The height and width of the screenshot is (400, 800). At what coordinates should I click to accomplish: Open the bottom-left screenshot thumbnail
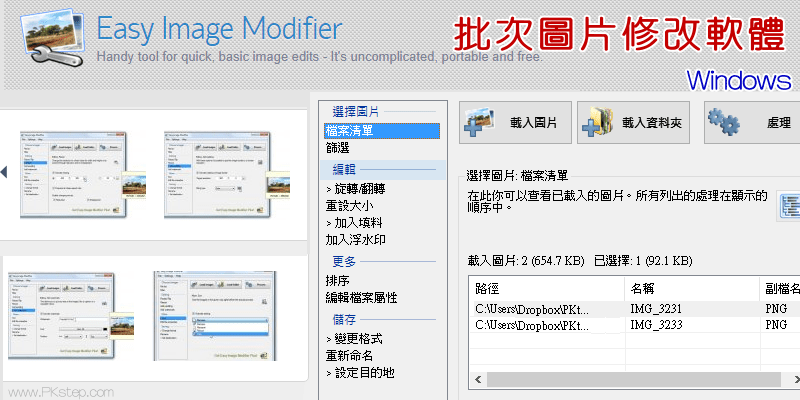tap(71, 315)
